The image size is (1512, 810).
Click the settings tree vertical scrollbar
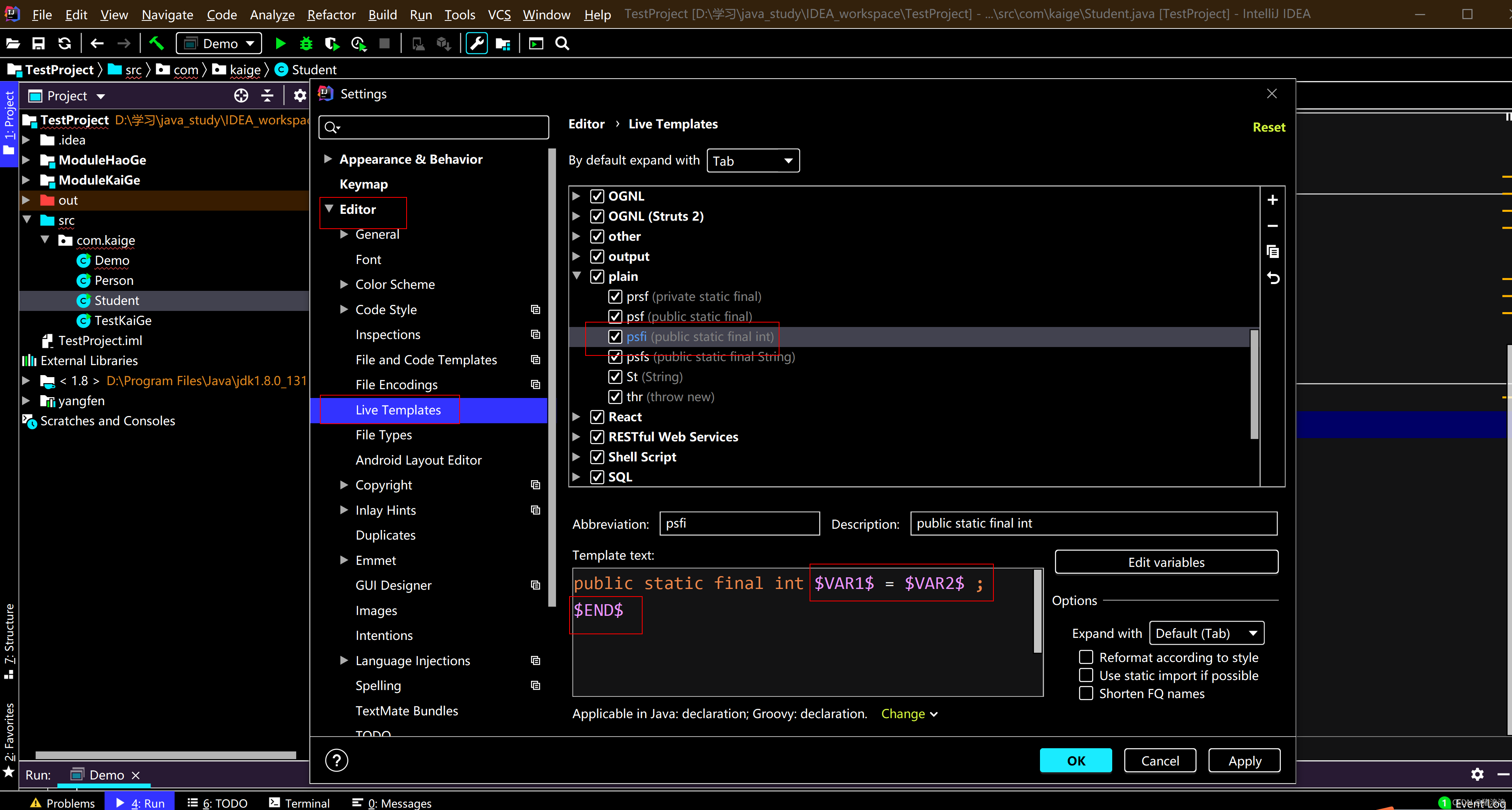pyautogui.click(x=551, y=378)
